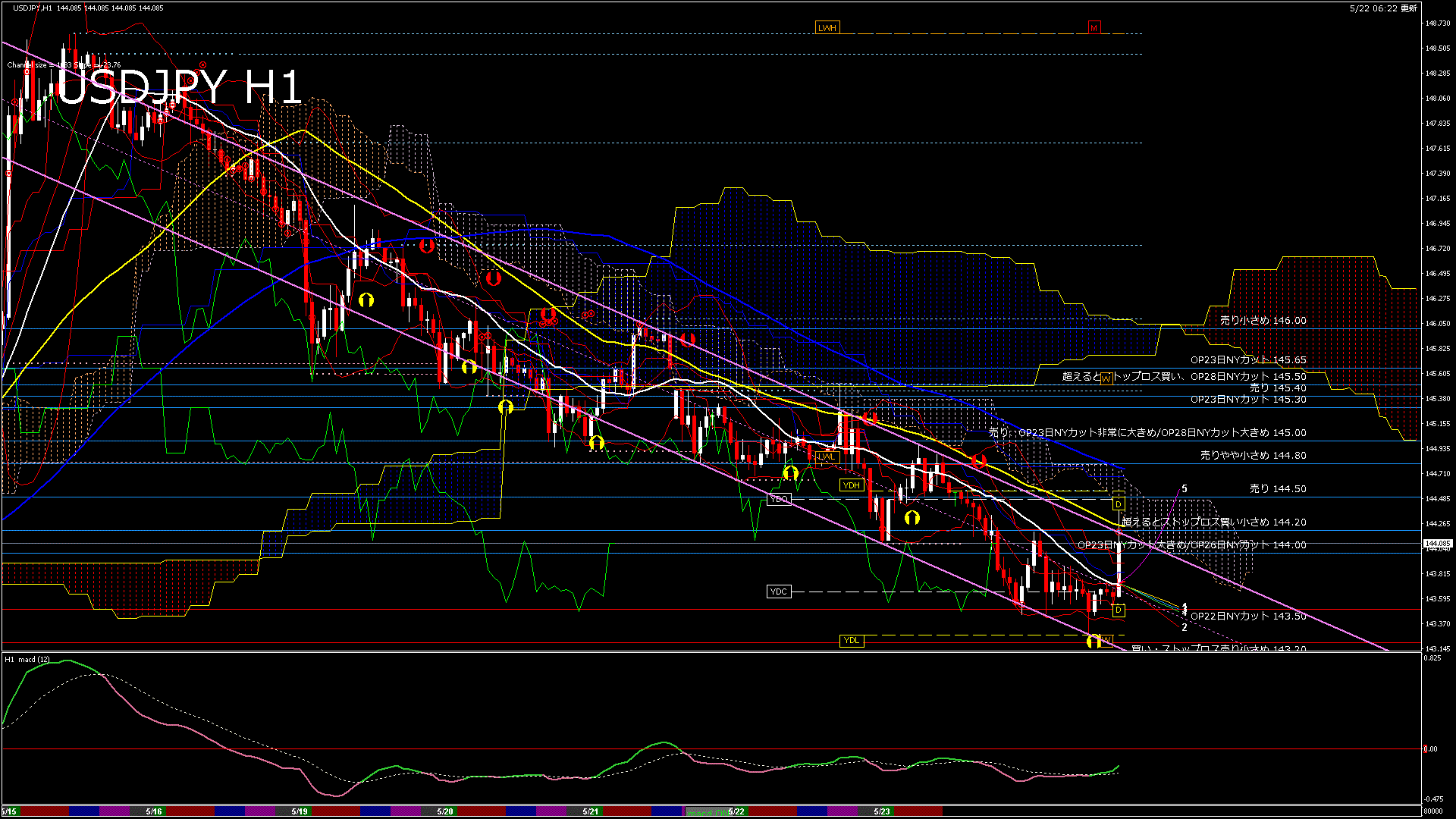This screenshot has width=1456, height=819.
Task: Click the USDJPY,H1 title text top-left
Action: click(x=33, y=8)
